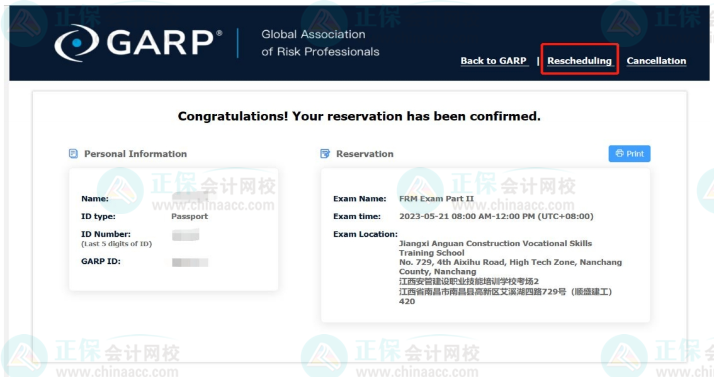
Task: Click the Chinese exam location address line
Action: point(505,291)
